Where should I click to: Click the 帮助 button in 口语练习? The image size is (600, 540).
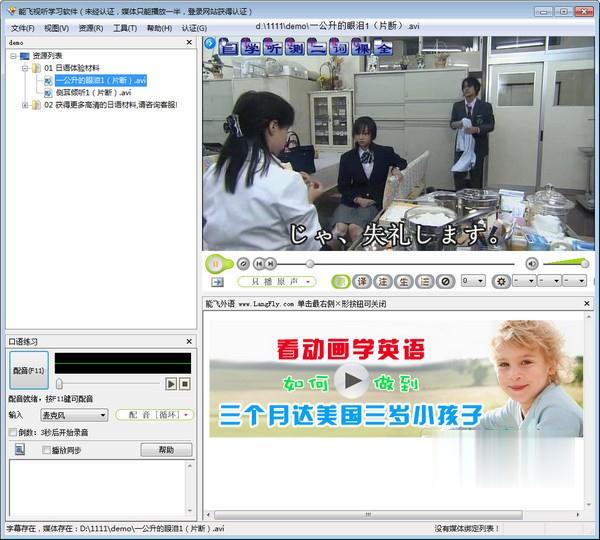click(x=166, y=450)
